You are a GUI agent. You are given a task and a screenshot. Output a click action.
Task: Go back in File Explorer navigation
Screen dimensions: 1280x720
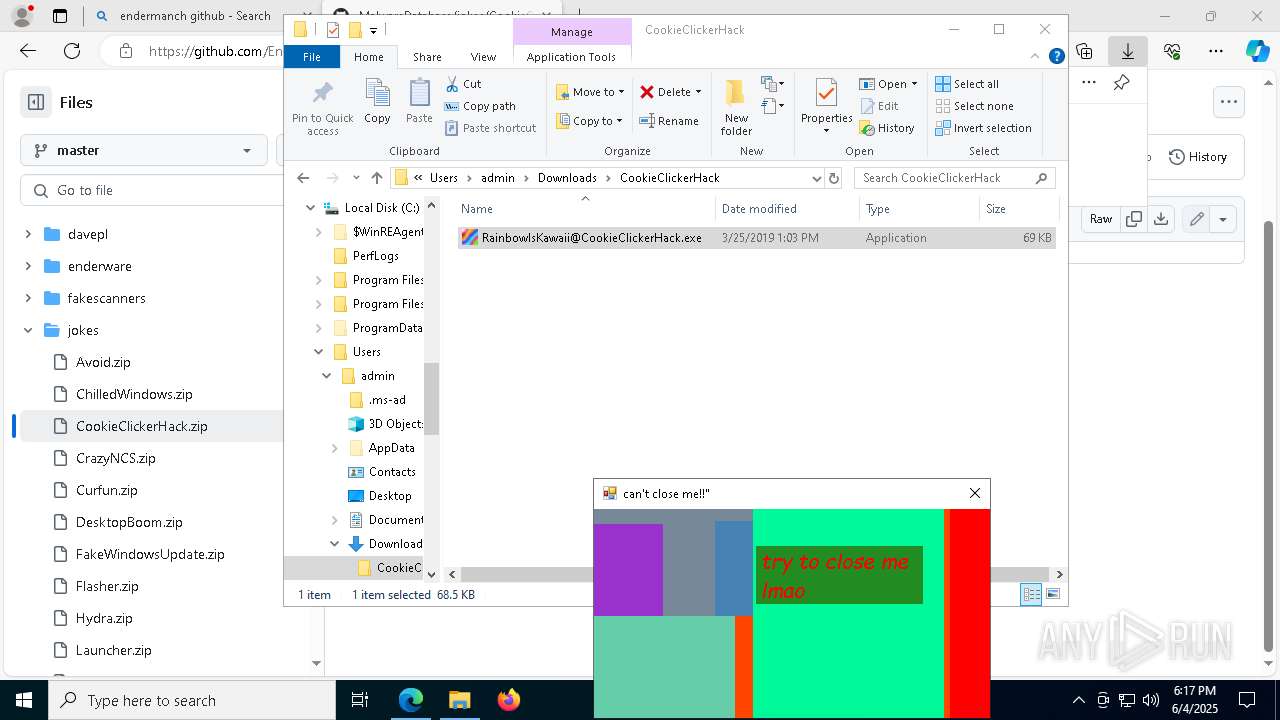coord(303,178)
